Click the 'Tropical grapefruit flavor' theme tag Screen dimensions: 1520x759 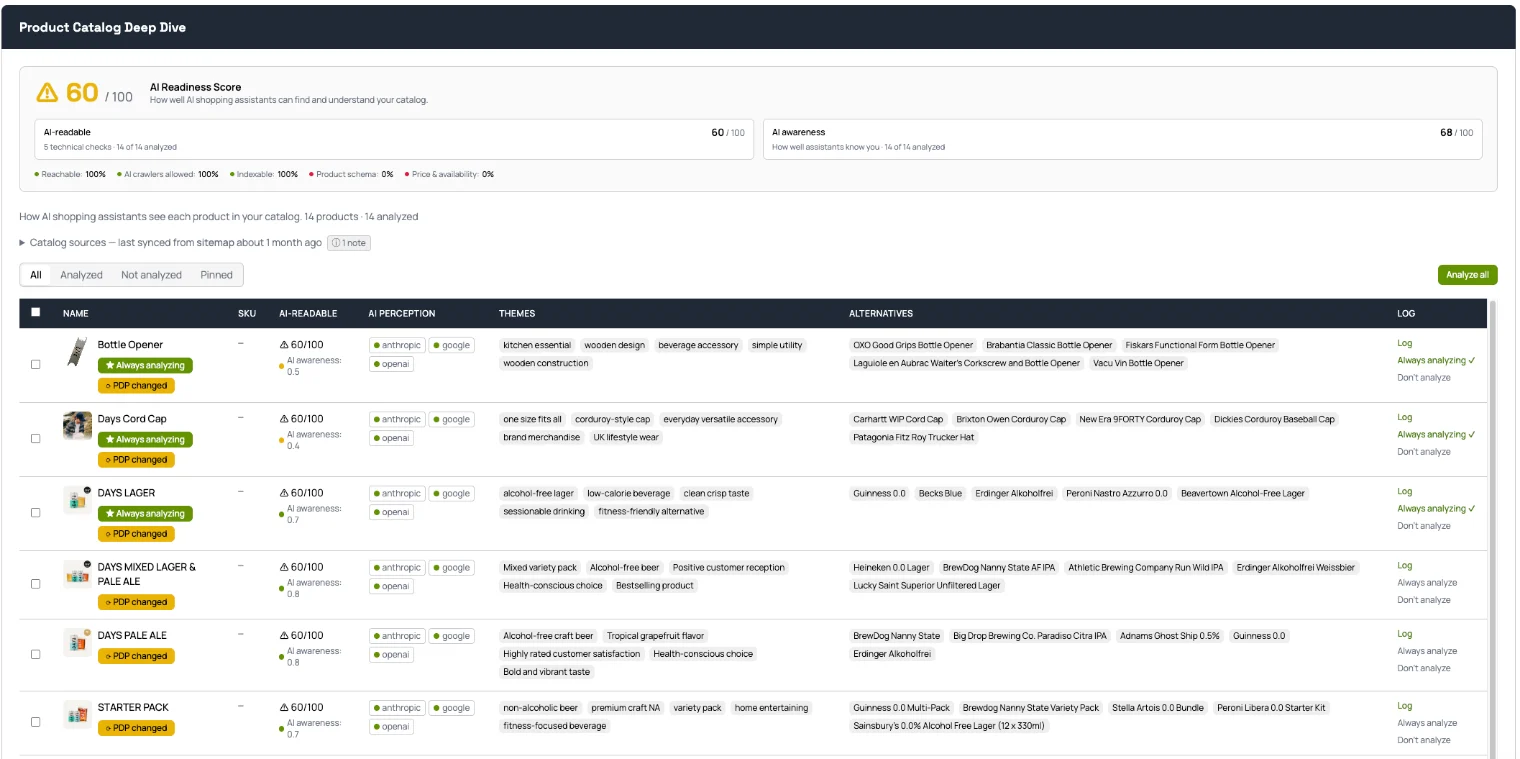pos(656,636)
